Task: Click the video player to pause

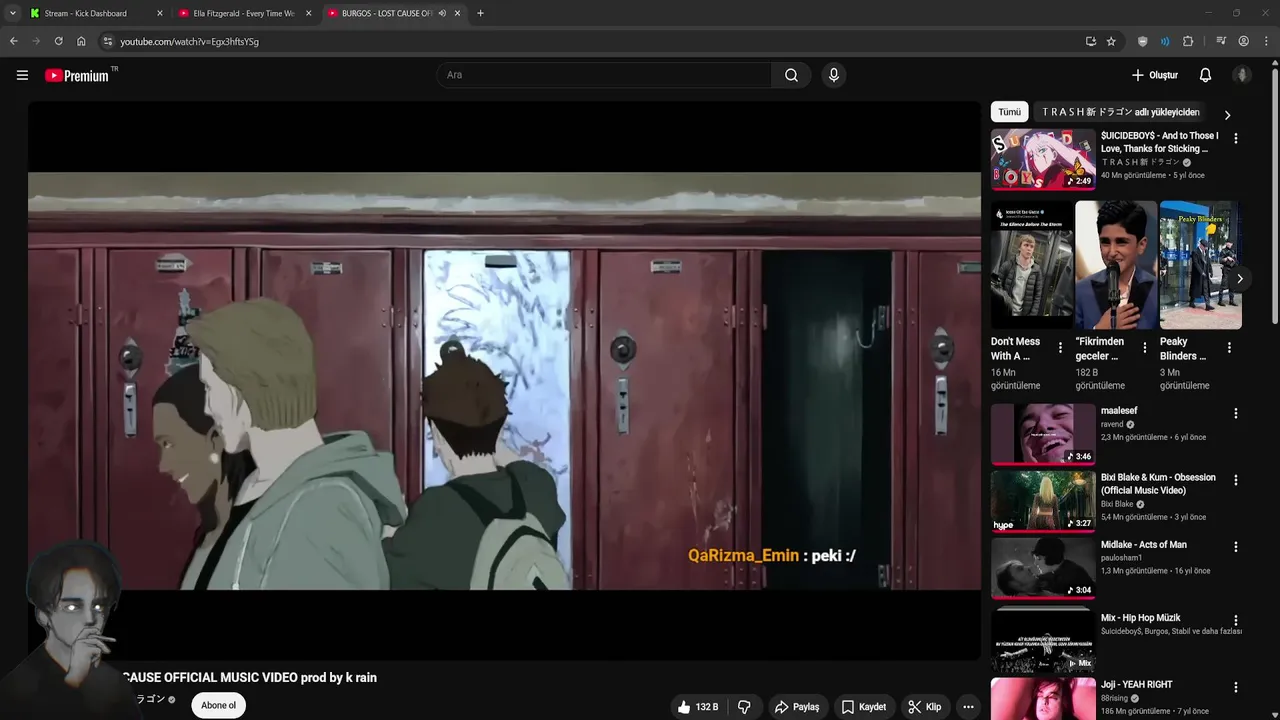Action: (504, 380)
